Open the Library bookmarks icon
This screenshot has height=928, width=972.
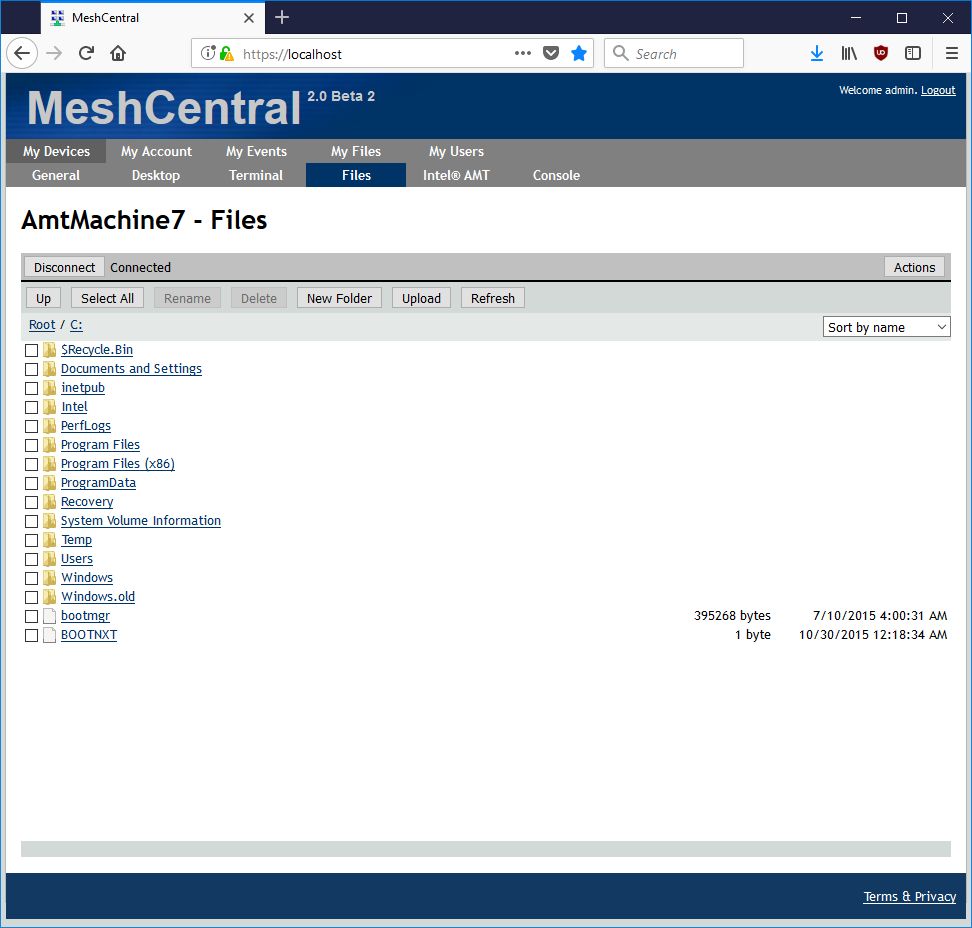(x=849, y=54)
